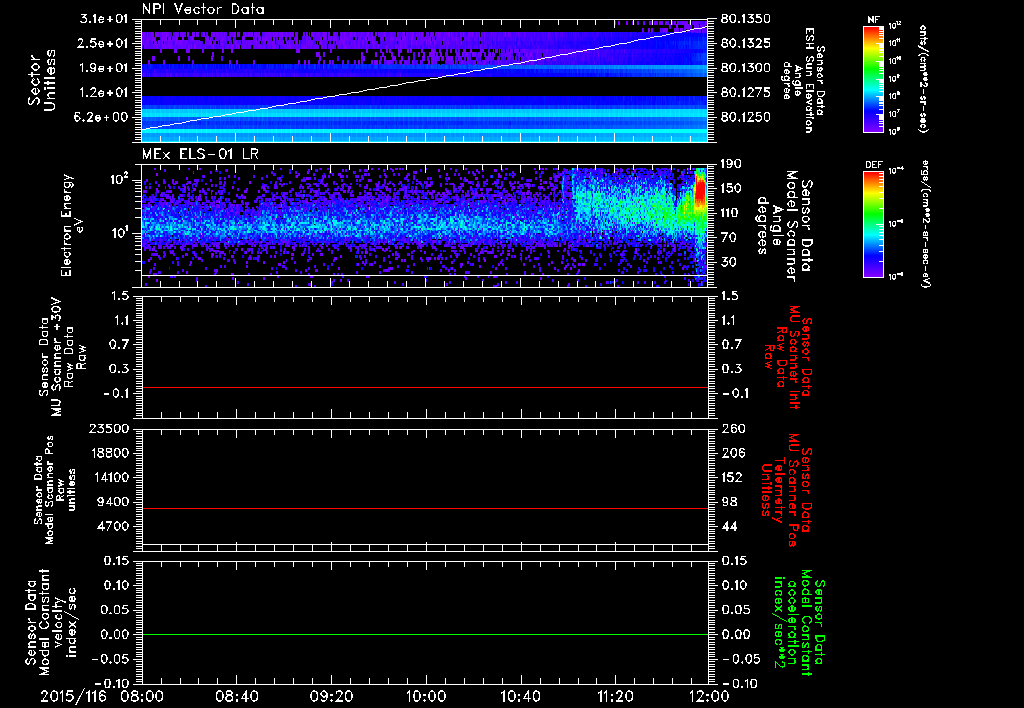
Task: Click the red line in Scanner Pos panel
Action: coord(424,508)
